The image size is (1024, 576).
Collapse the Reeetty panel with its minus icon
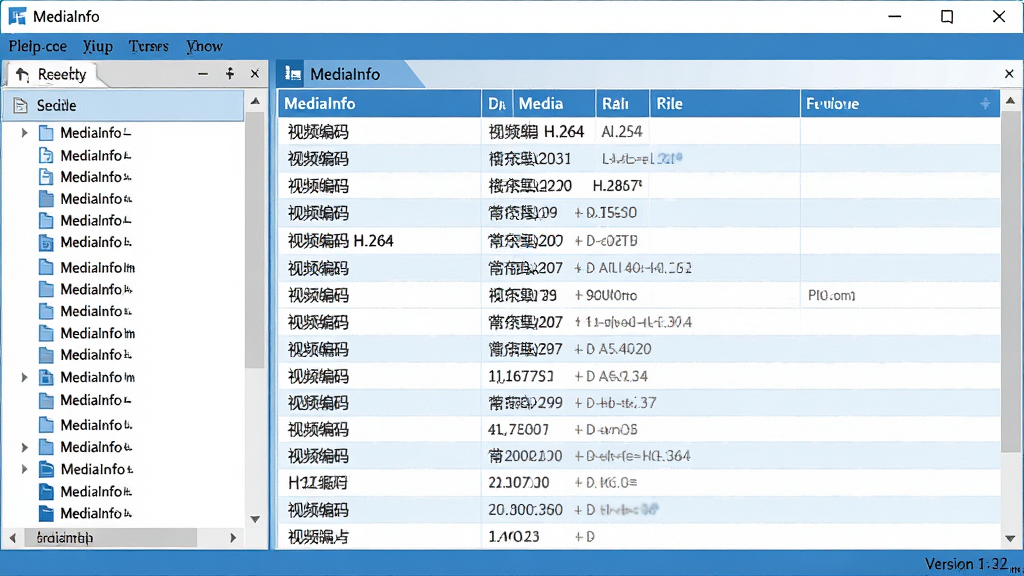[203, 74]
